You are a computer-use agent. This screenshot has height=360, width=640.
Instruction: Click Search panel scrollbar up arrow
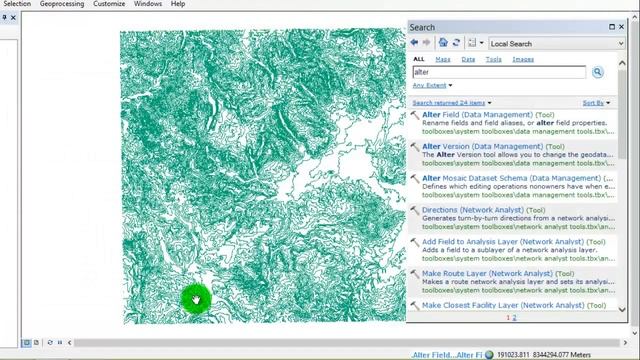point(622,63)
